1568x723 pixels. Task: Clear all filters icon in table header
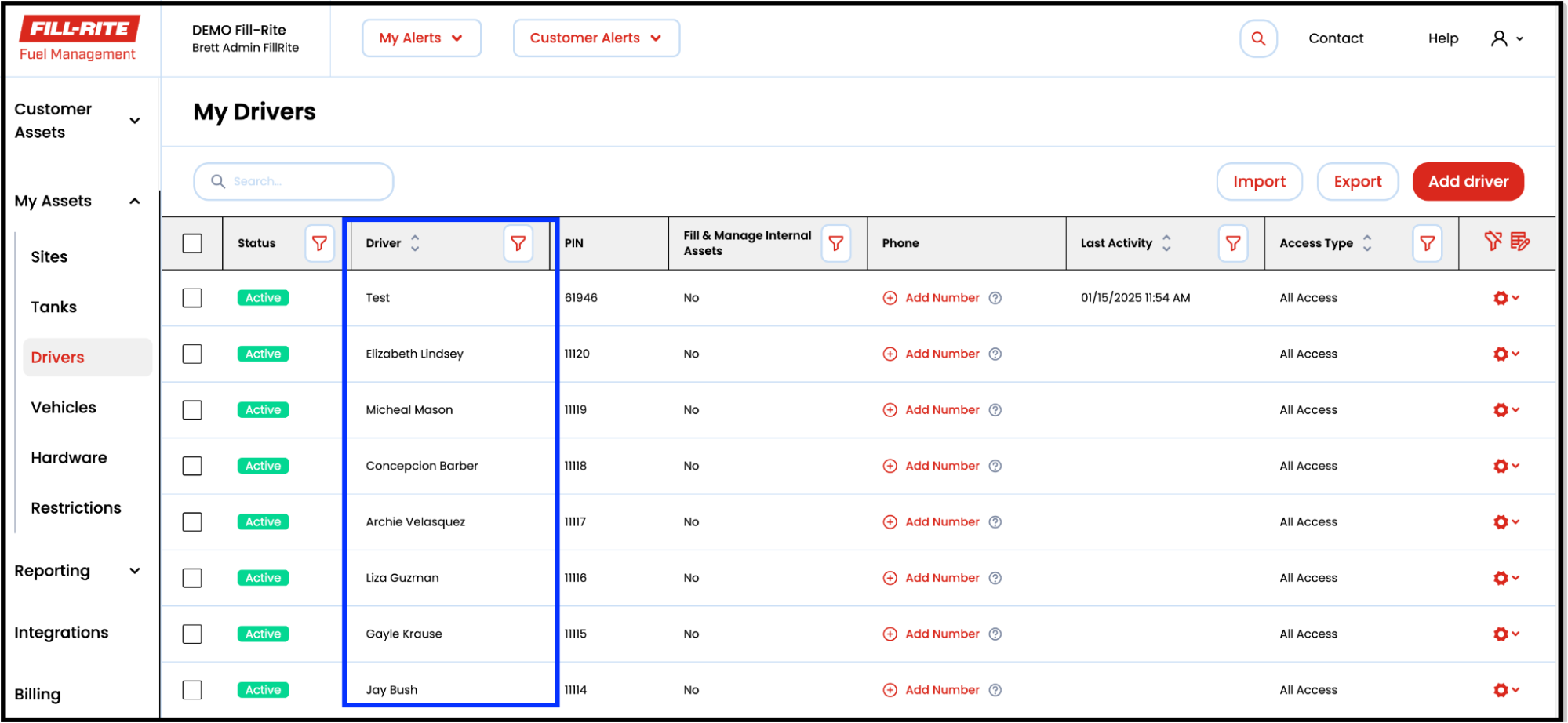click(x=1492, y=242)
